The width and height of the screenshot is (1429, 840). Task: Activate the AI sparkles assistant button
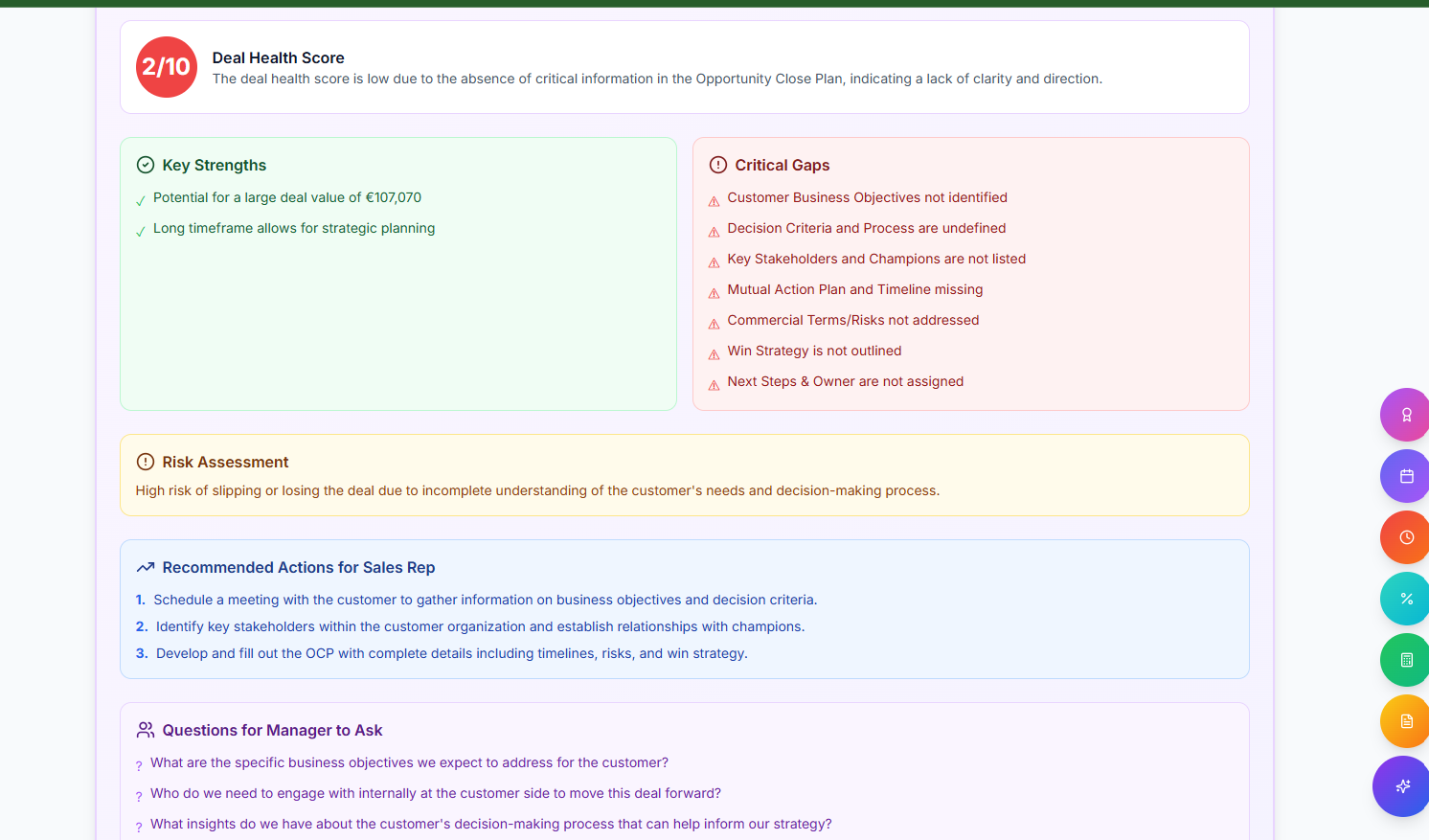click(x=1401, y=786)
